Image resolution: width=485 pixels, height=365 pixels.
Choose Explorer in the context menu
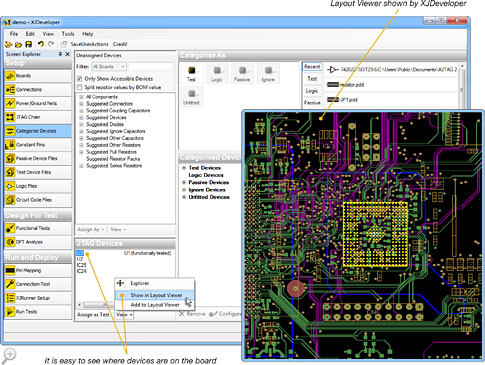tap(155, 283)
